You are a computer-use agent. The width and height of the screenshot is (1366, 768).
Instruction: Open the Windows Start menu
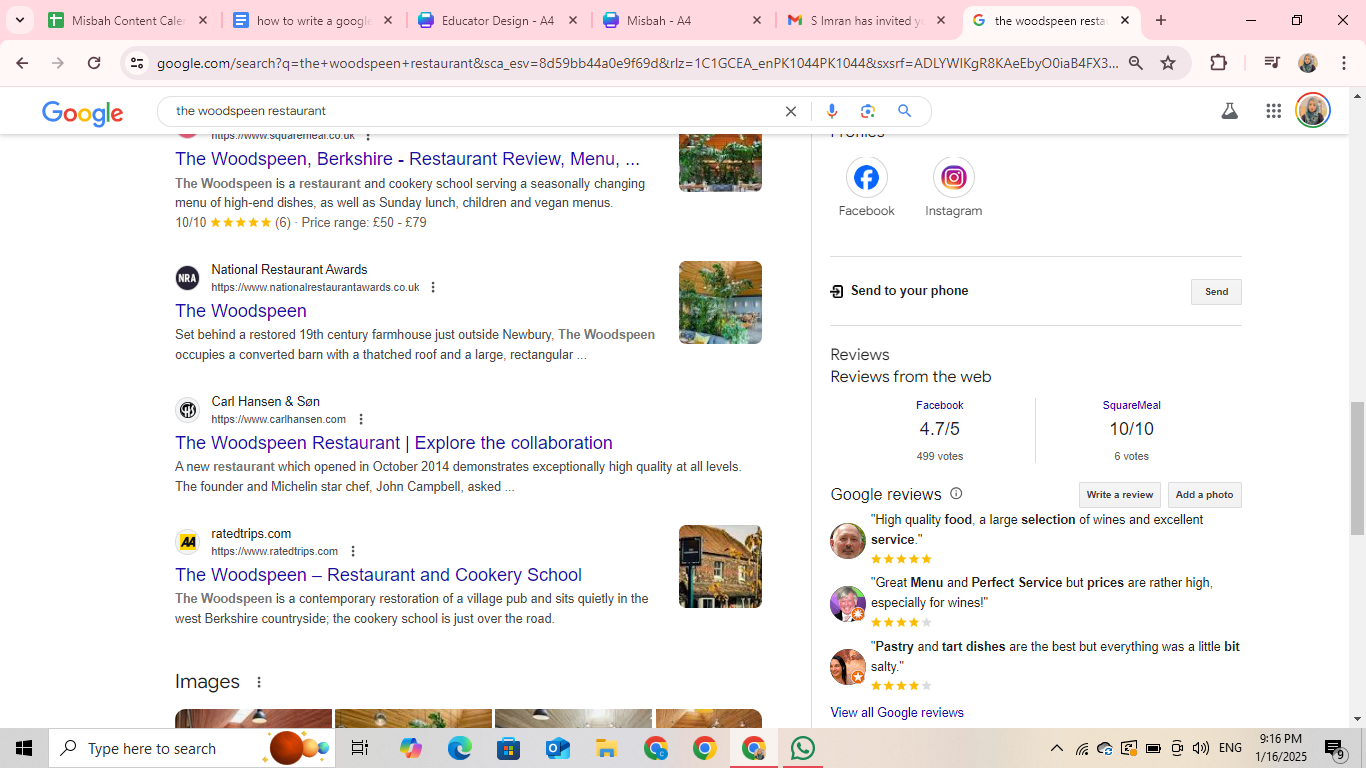(24, 748)
